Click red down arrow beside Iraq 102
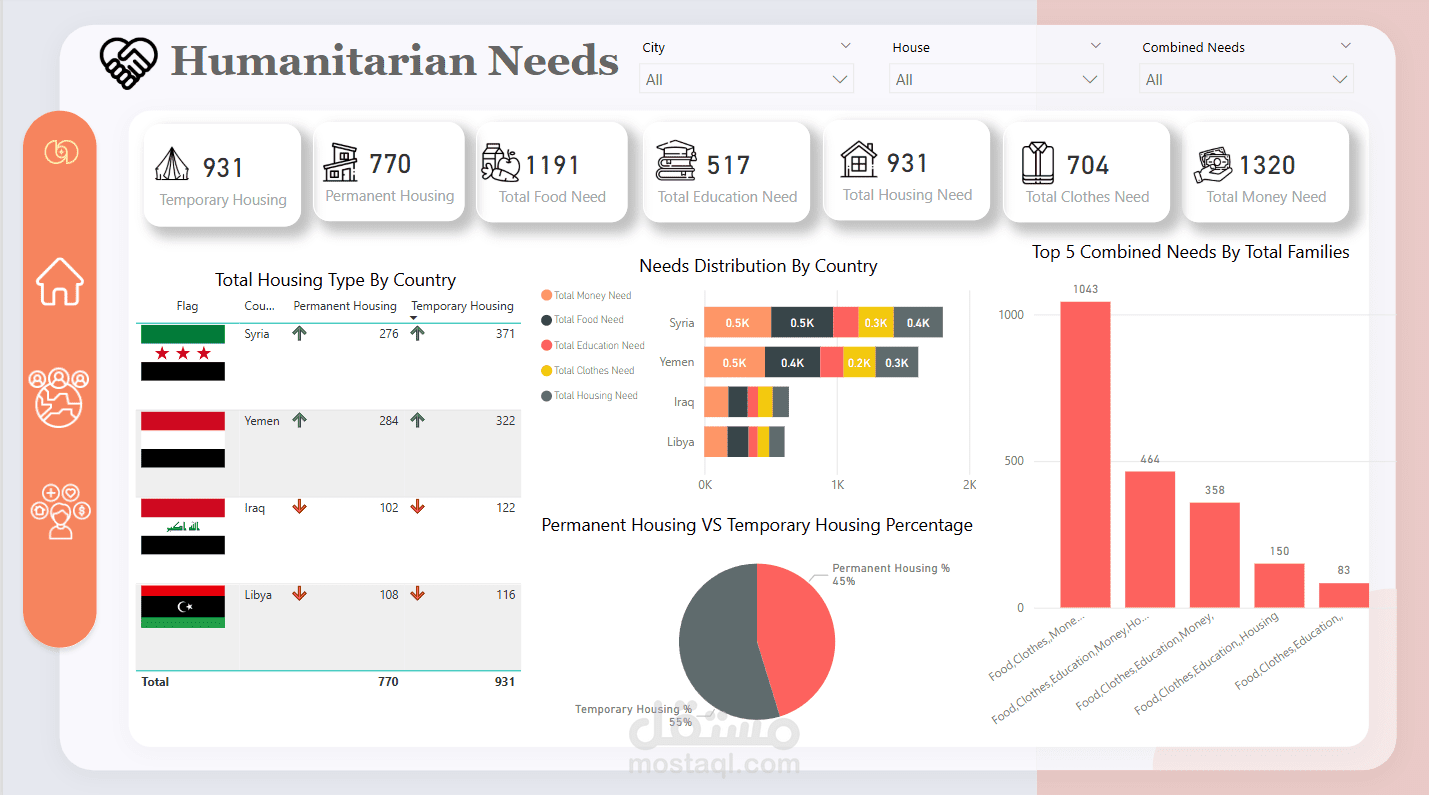Image resolution: width=1429 pixels, height=795 pixels. click(x=299, y=508)
